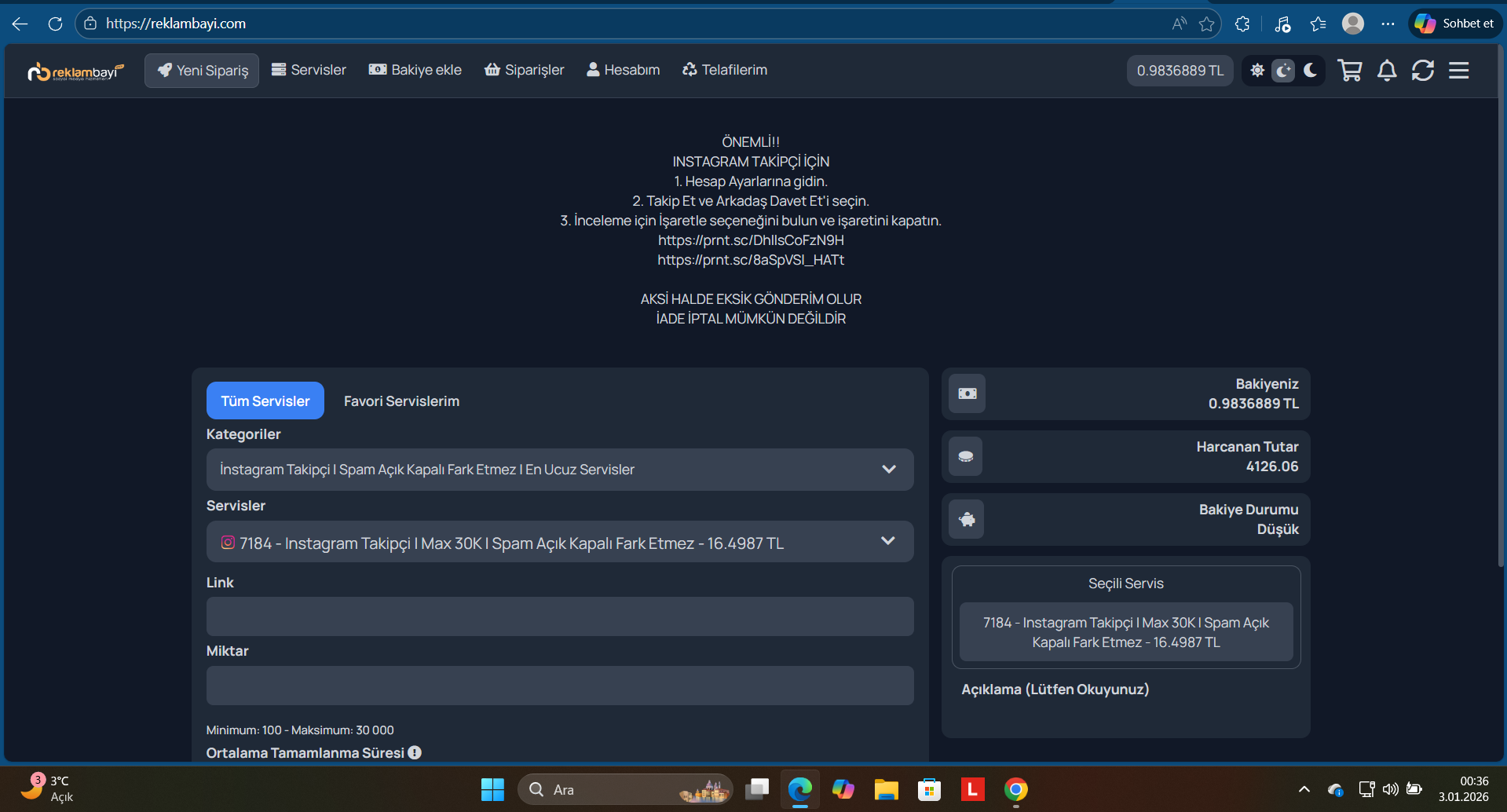This screenshot has height=812, width=1507.
Task: Click 'Açıklama (Lütfen Okuyunuz)' heading
Action: (1055, 689)
